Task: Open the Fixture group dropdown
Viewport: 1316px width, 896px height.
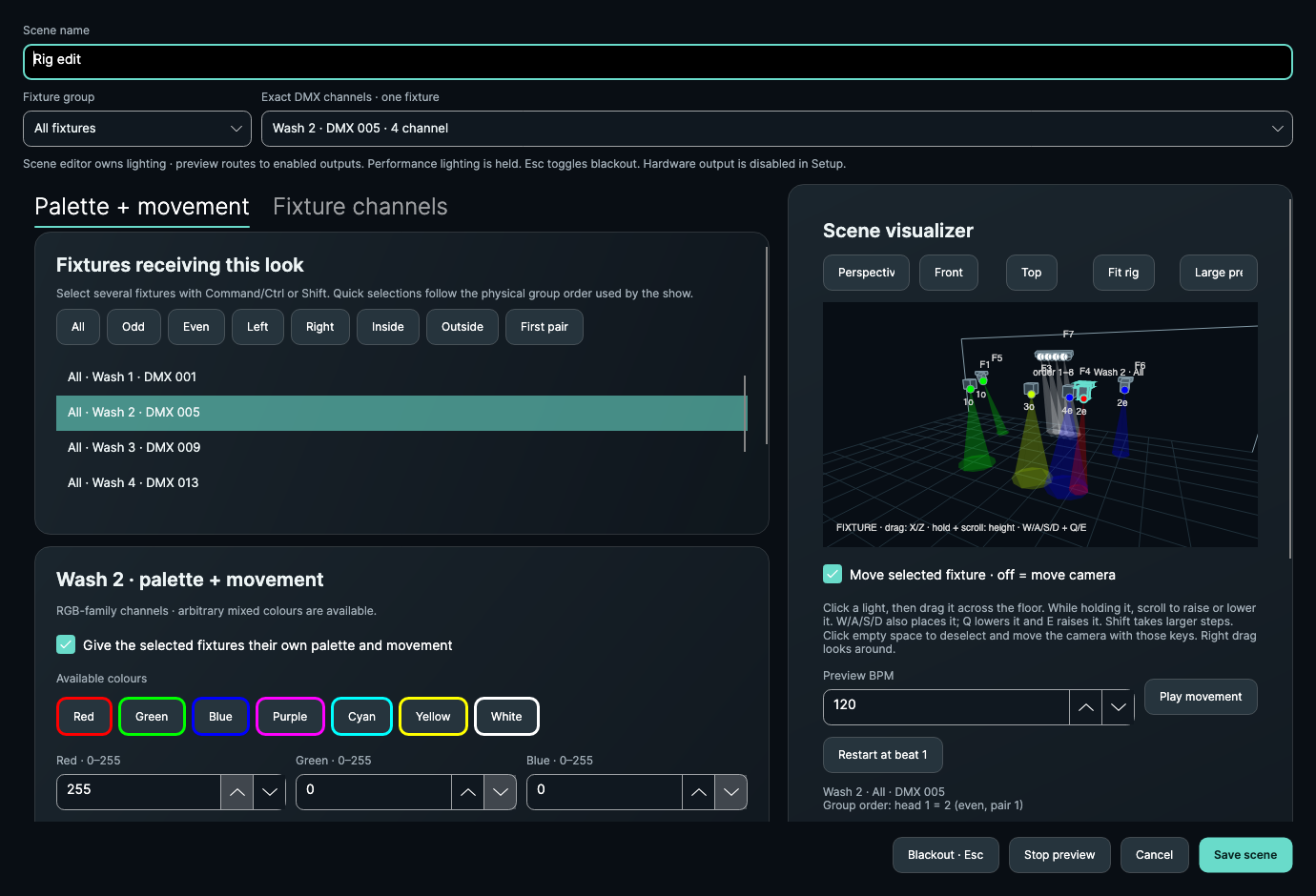Action: (x=137, y=129)
